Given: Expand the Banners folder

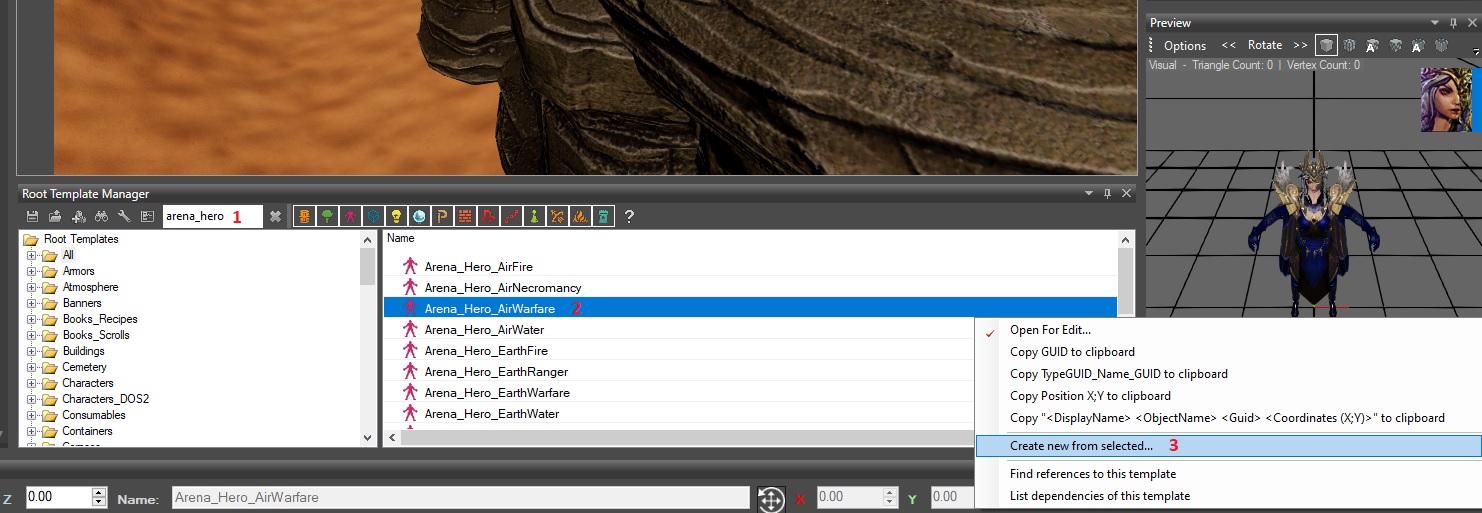Looking at the screenshot, I should [32, 303].
